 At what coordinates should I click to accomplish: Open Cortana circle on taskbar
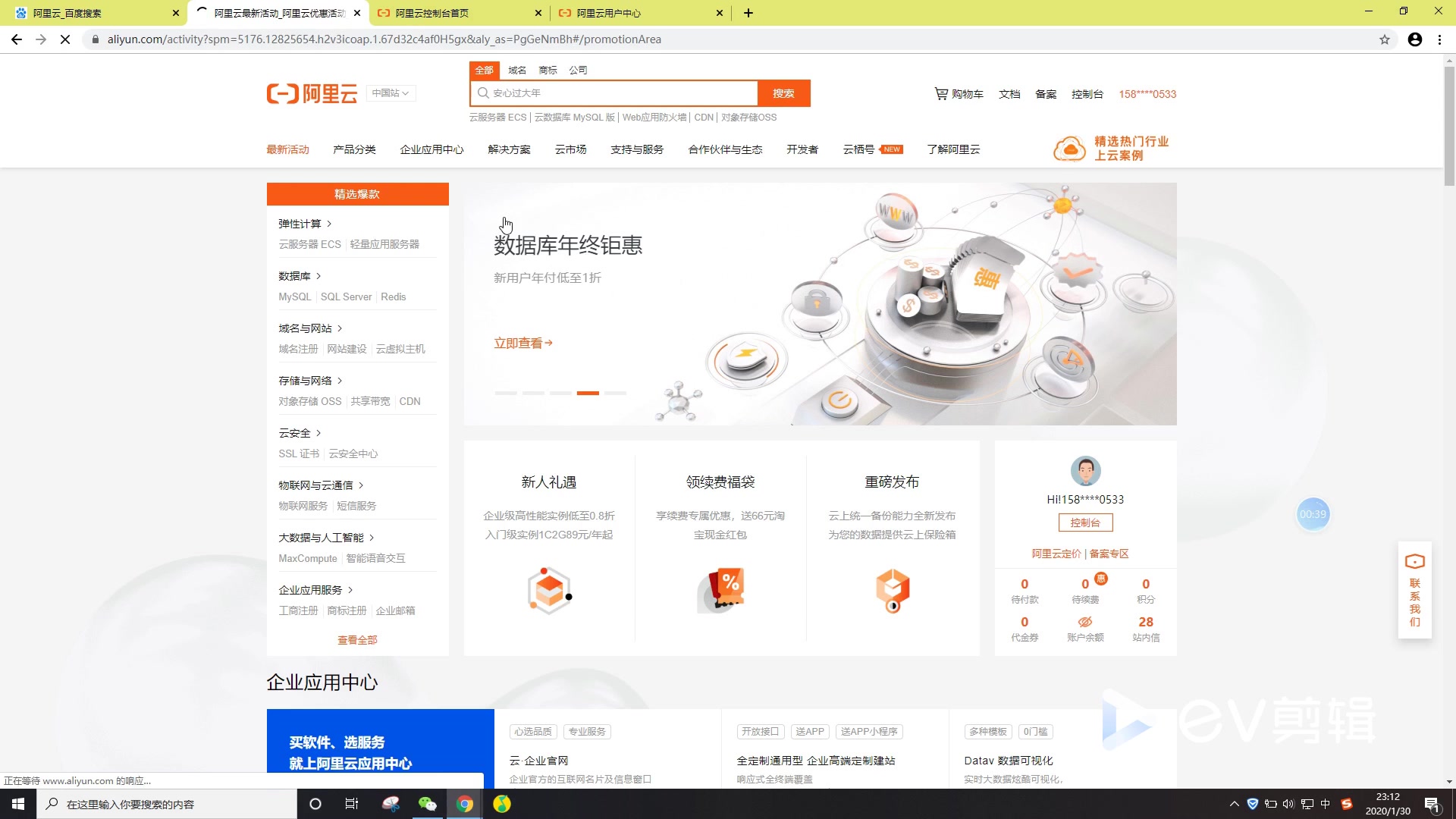[x=315, y=804]
